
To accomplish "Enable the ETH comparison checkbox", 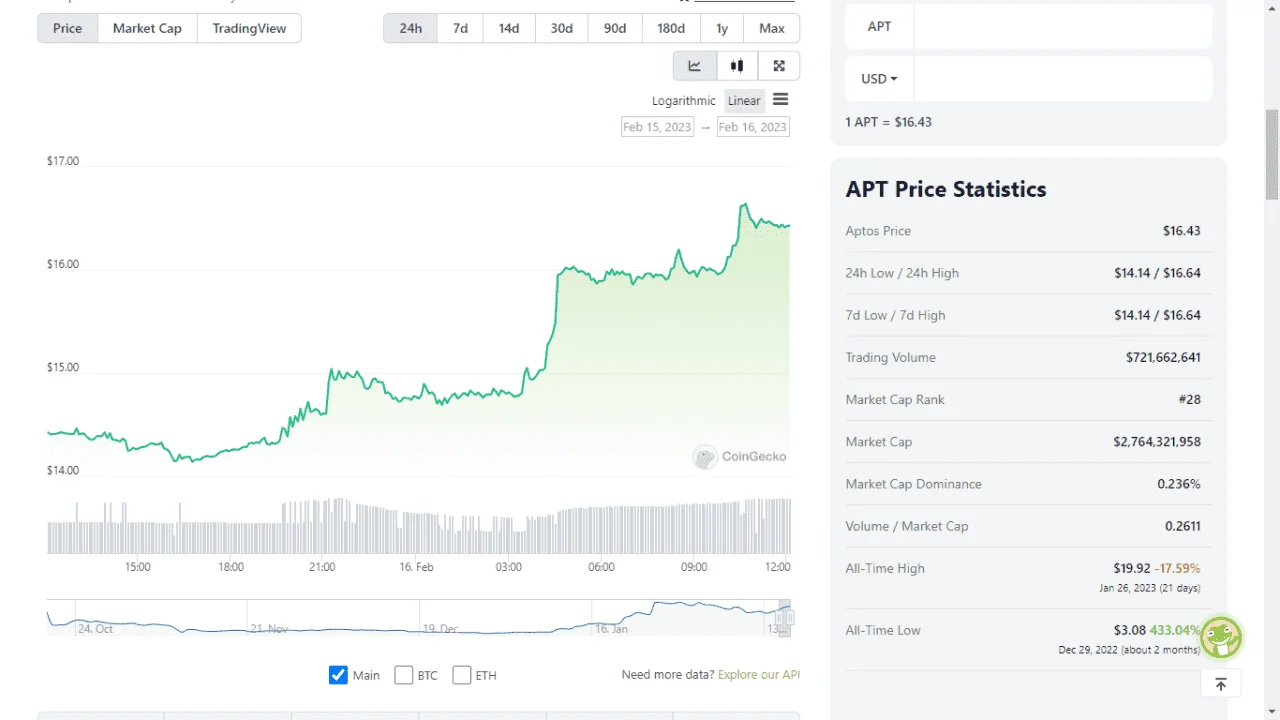I will (x=462, y=675).
